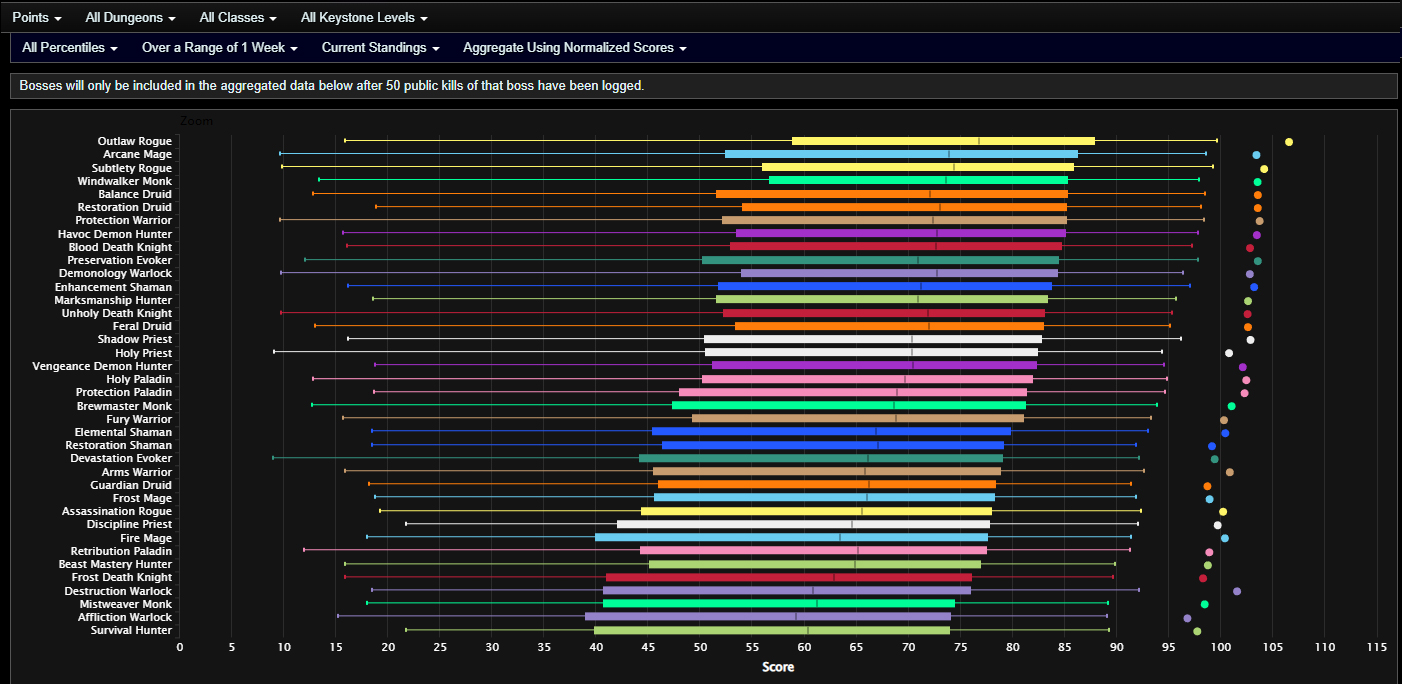Click the Arms Warrior outlier dot
Viewport: 1402px width, 684px height.
click(1230, 472)
